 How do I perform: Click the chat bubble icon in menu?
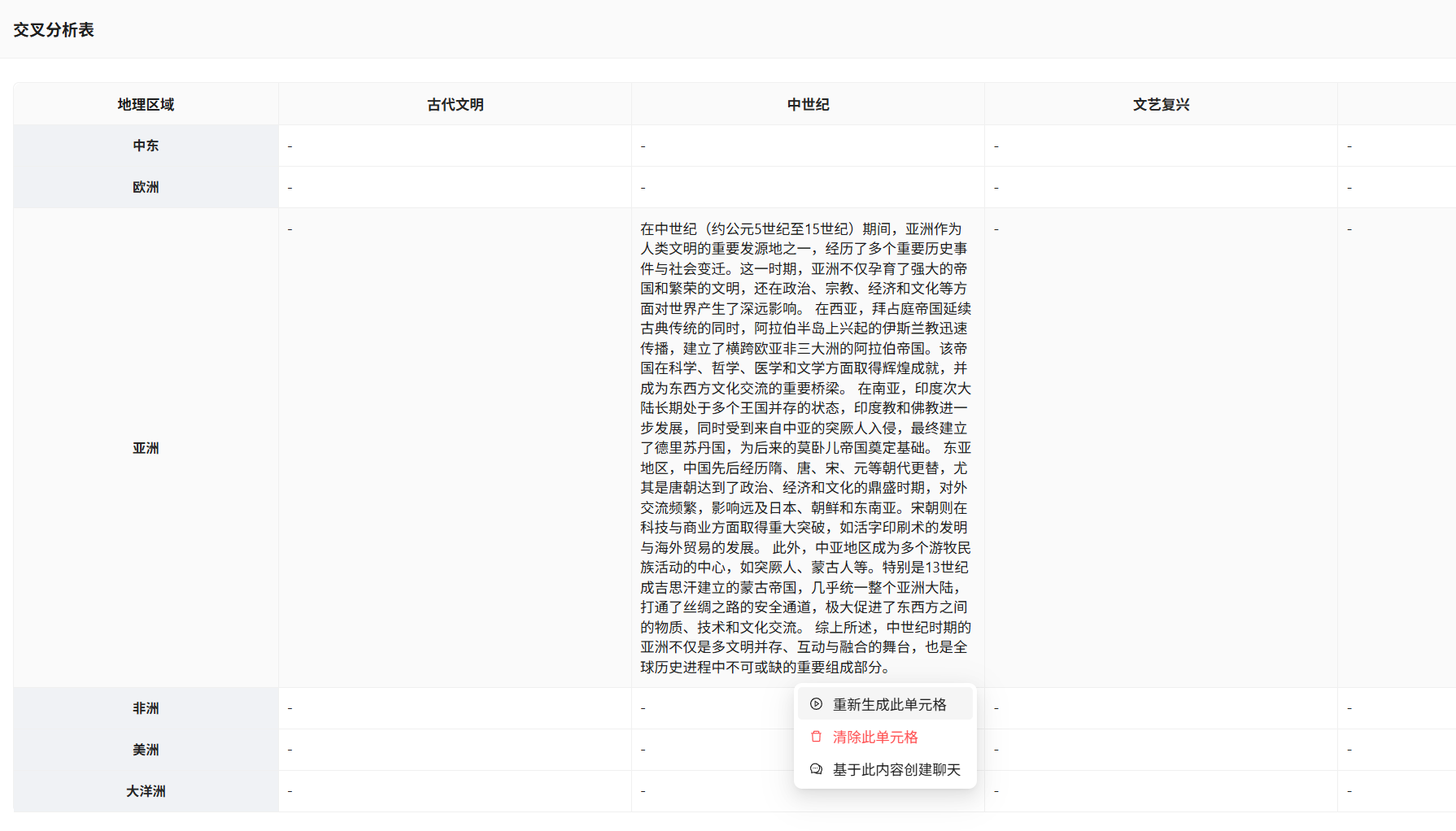coord(816,769)
